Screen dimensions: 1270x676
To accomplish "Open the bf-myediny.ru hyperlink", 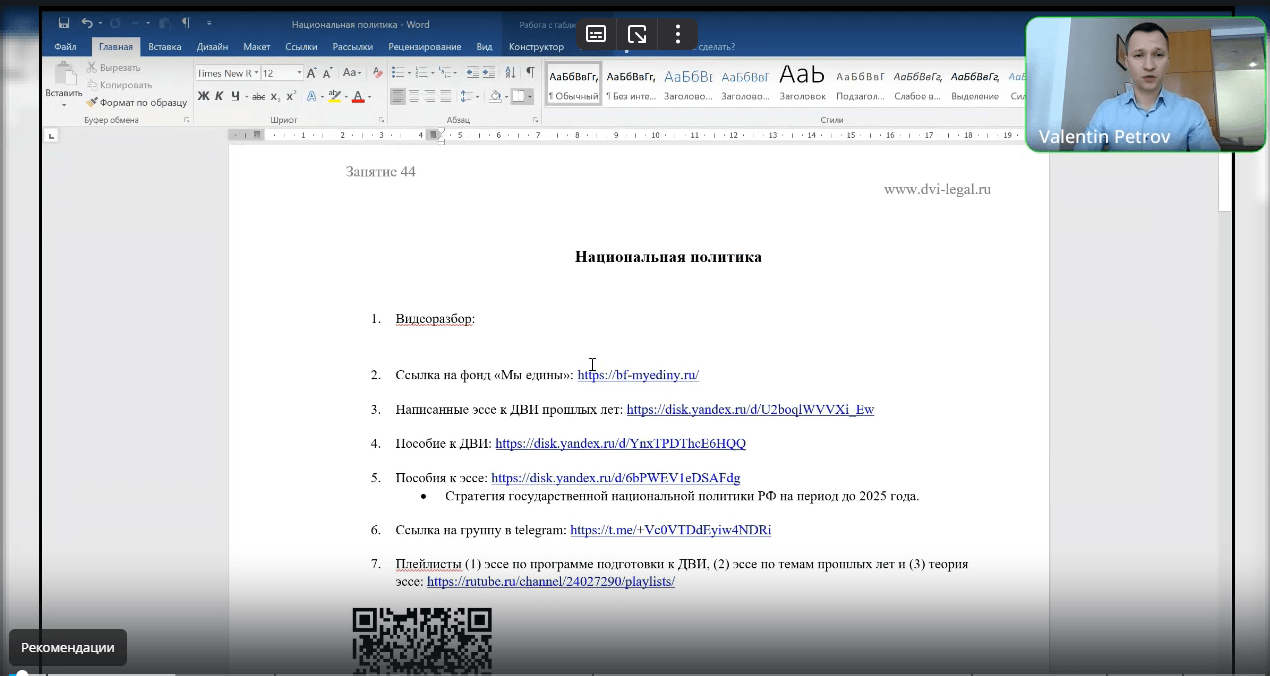I will coord(637,375).
